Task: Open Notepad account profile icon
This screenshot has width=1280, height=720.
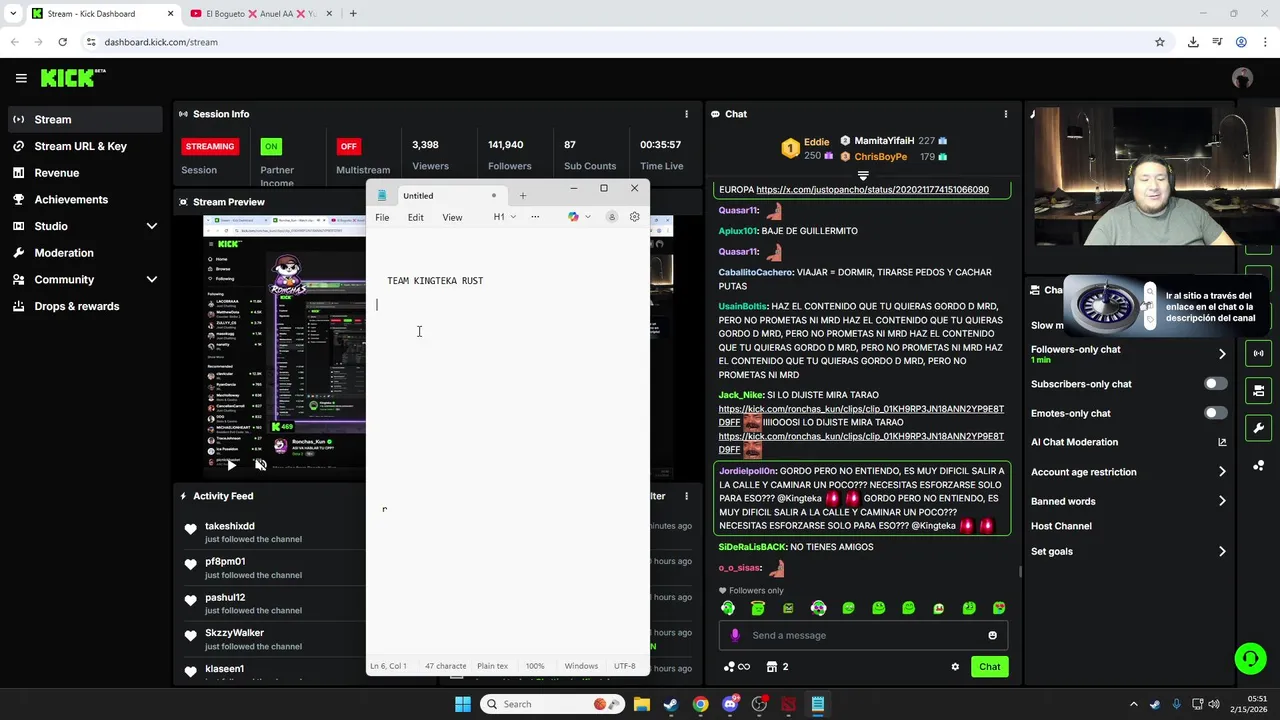Action: pyautogui.click(x=612, y=217)
